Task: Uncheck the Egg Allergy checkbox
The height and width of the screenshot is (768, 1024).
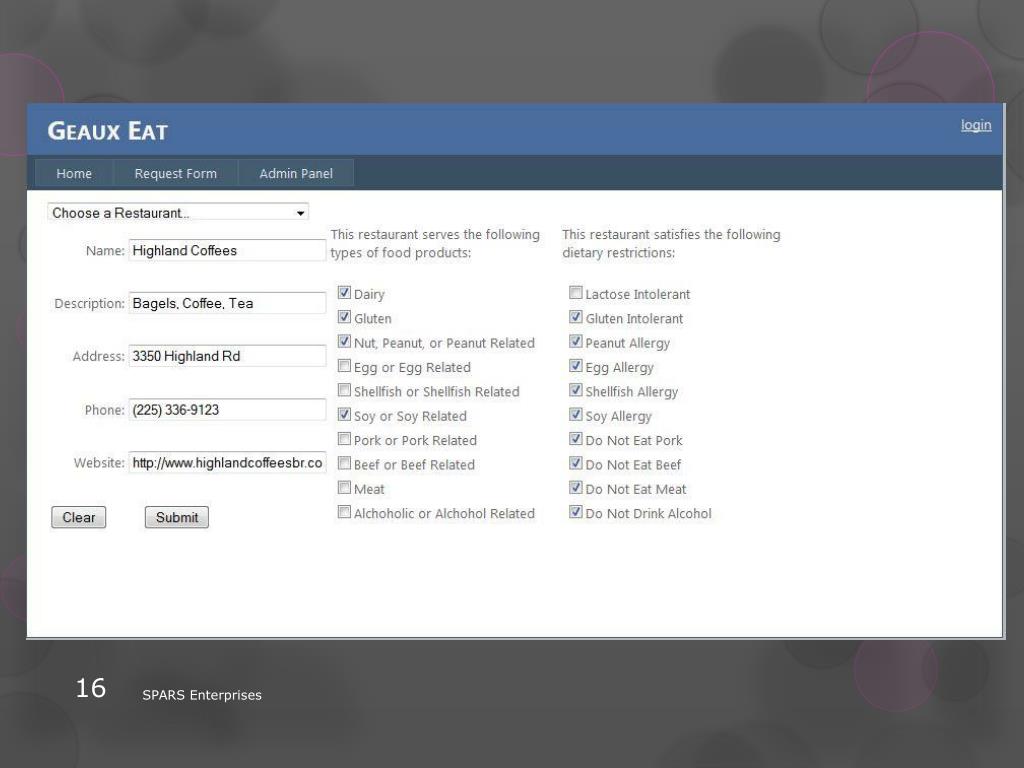Action: (x=575, y=366)
